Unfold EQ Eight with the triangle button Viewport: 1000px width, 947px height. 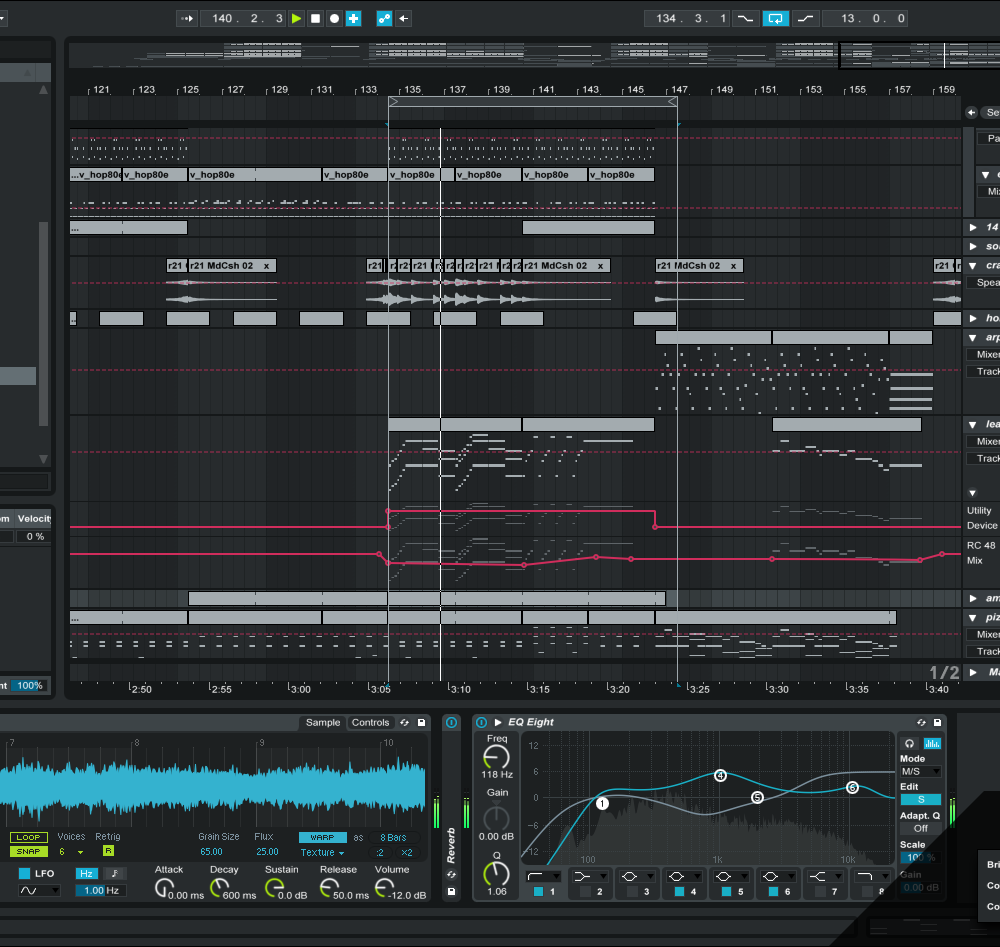pyautogui.click(x=498, y=723)
